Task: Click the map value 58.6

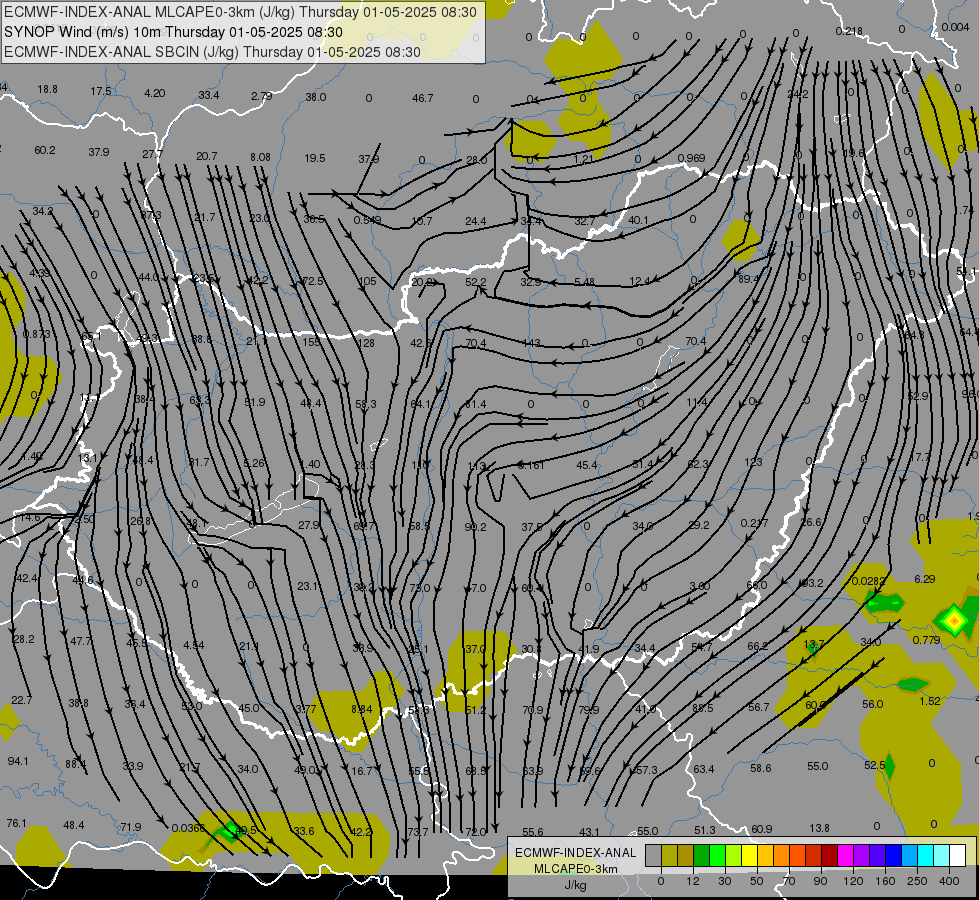Action: point(760,768)
